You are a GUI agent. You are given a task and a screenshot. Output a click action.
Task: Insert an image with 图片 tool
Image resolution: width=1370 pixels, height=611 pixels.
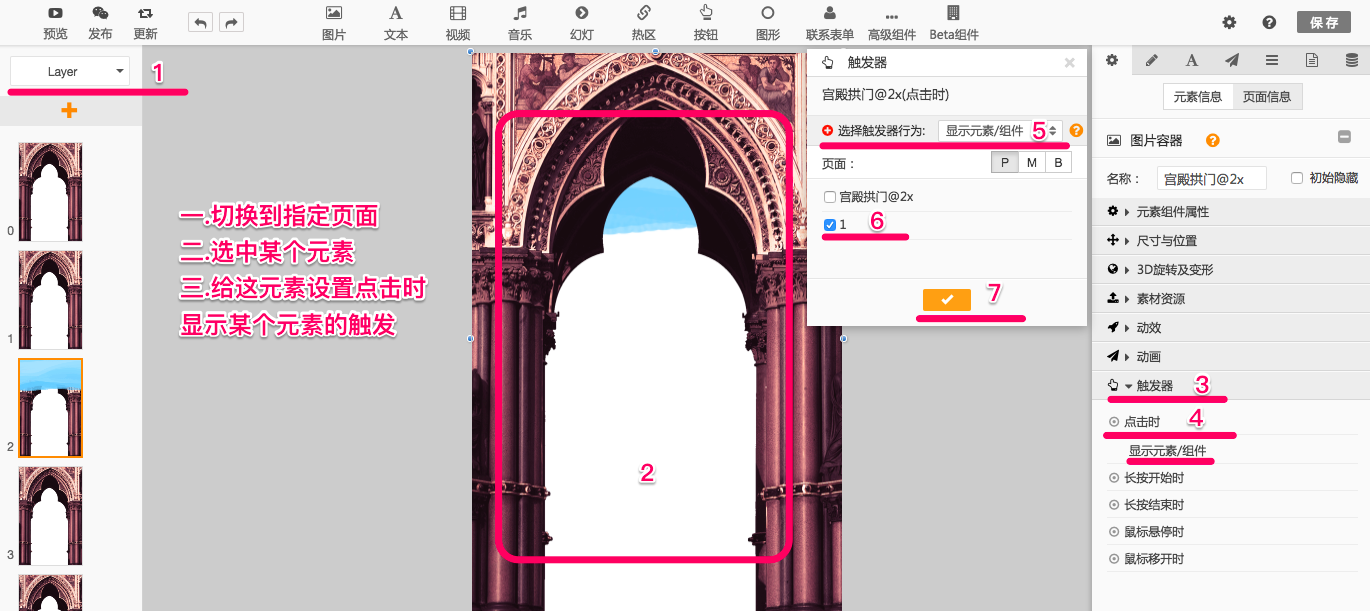[x=334, y=14]
